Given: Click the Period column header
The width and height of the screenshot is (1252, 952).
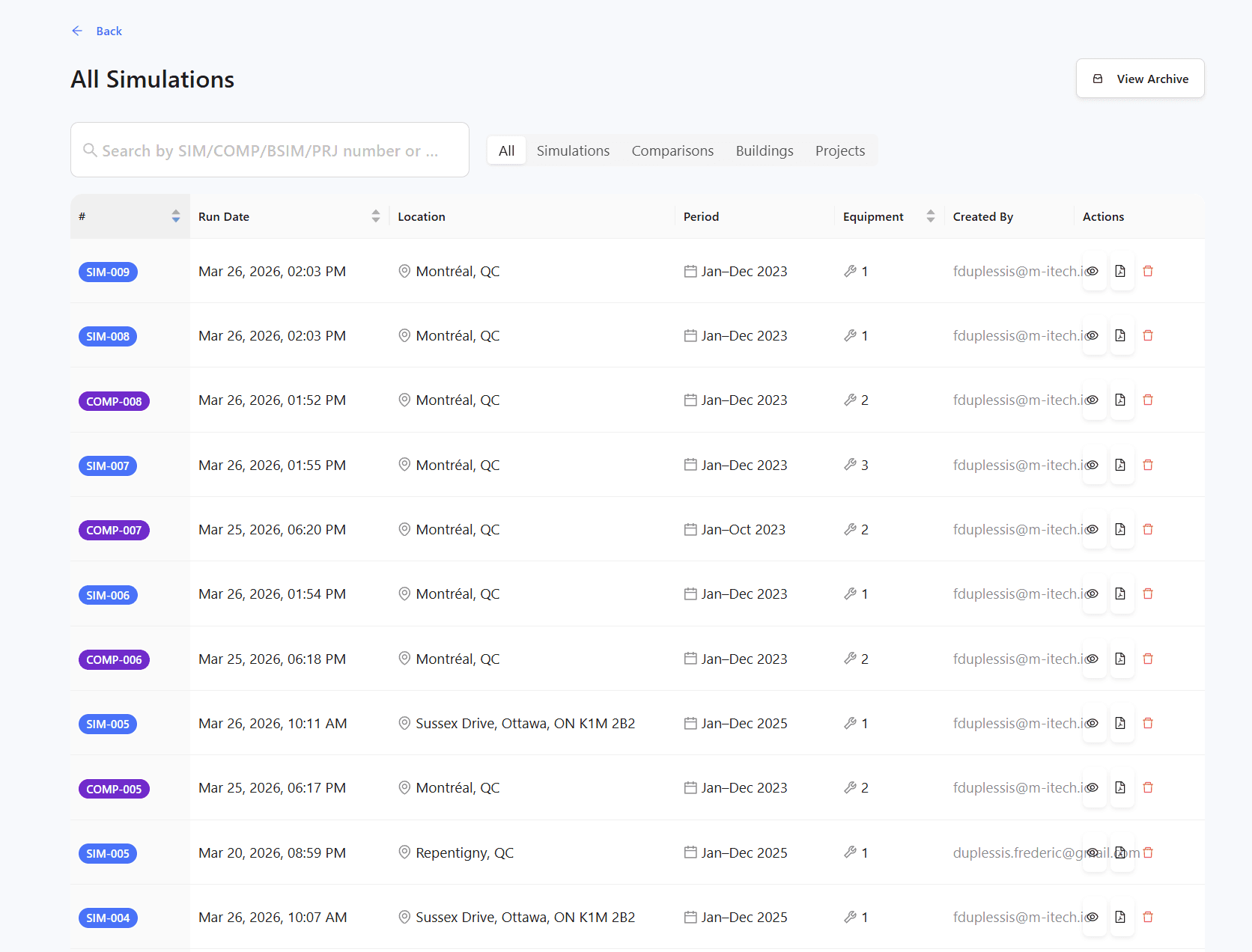Looking at the screenshot, I should 701,216.
